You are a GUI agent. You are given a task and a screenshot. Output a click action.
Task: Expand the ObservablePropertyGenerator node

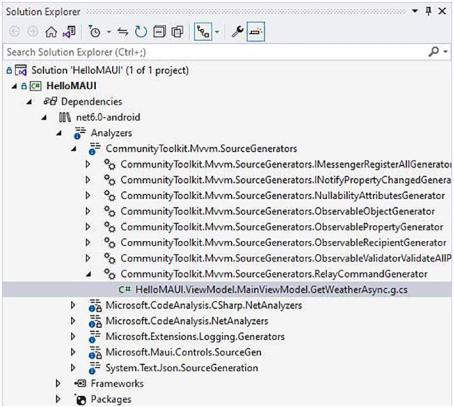[88, 227]
